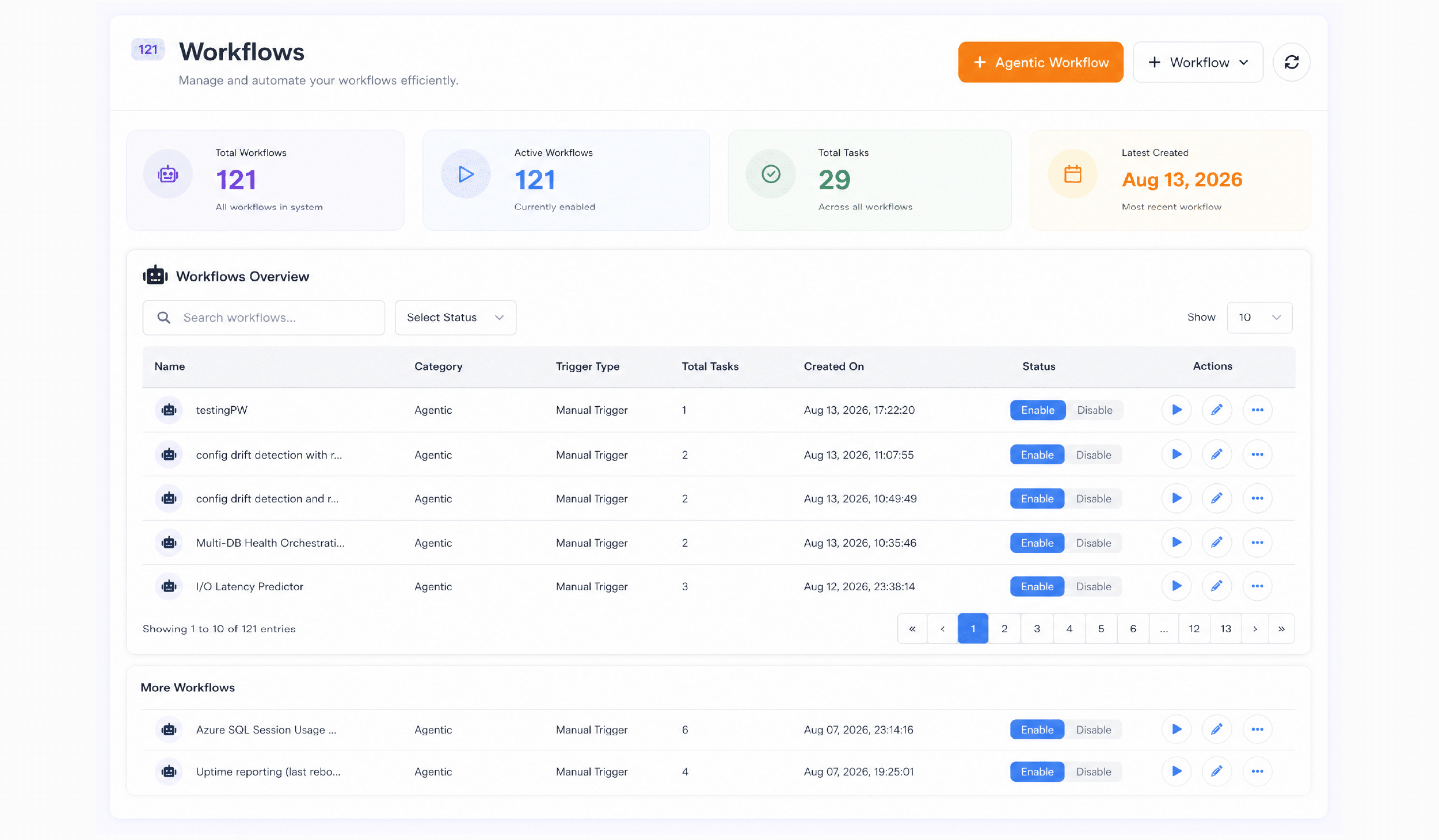
Task: Disable the I/O Latency Predictor workflow
Action: pyautogui.click(x=1093, y=586)
